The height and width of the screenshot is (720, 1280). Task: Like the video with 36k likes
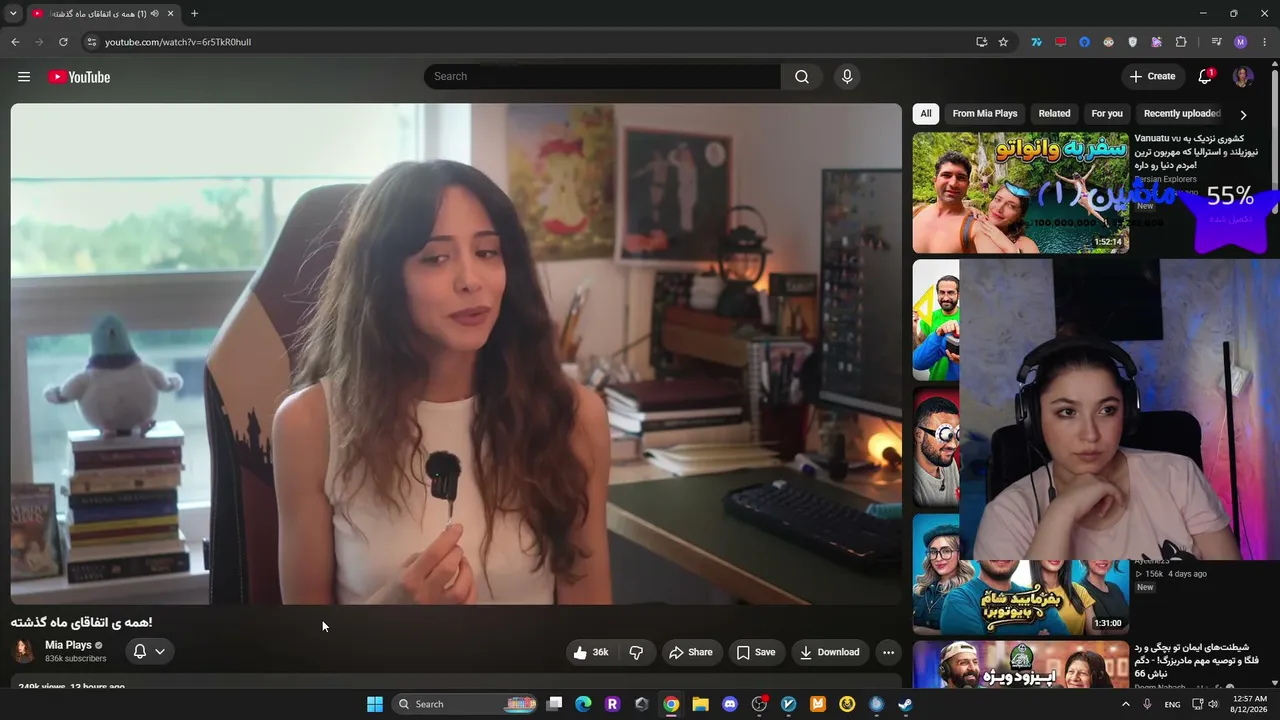[x=591, y=652]
